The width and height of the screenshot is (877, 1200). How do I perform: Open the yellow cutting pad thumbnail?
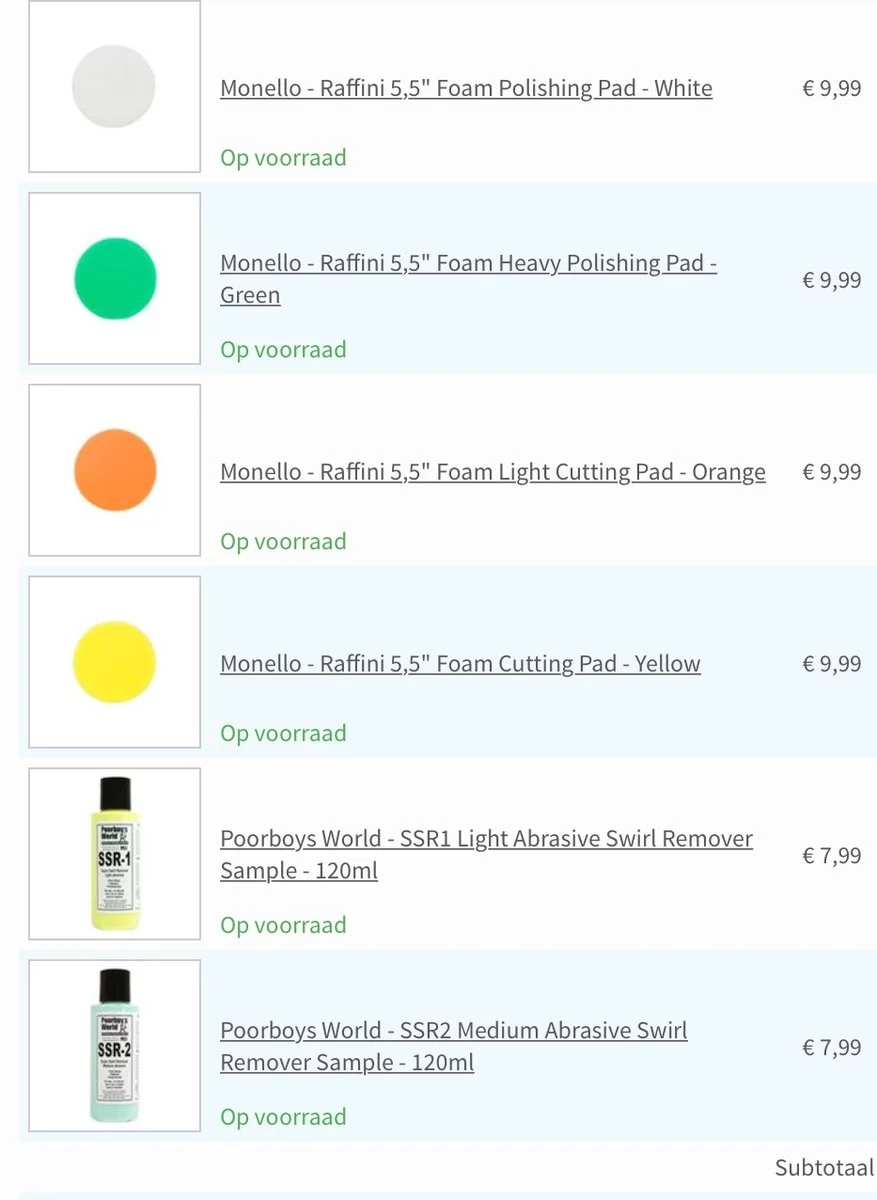click(x=114, y=662)
